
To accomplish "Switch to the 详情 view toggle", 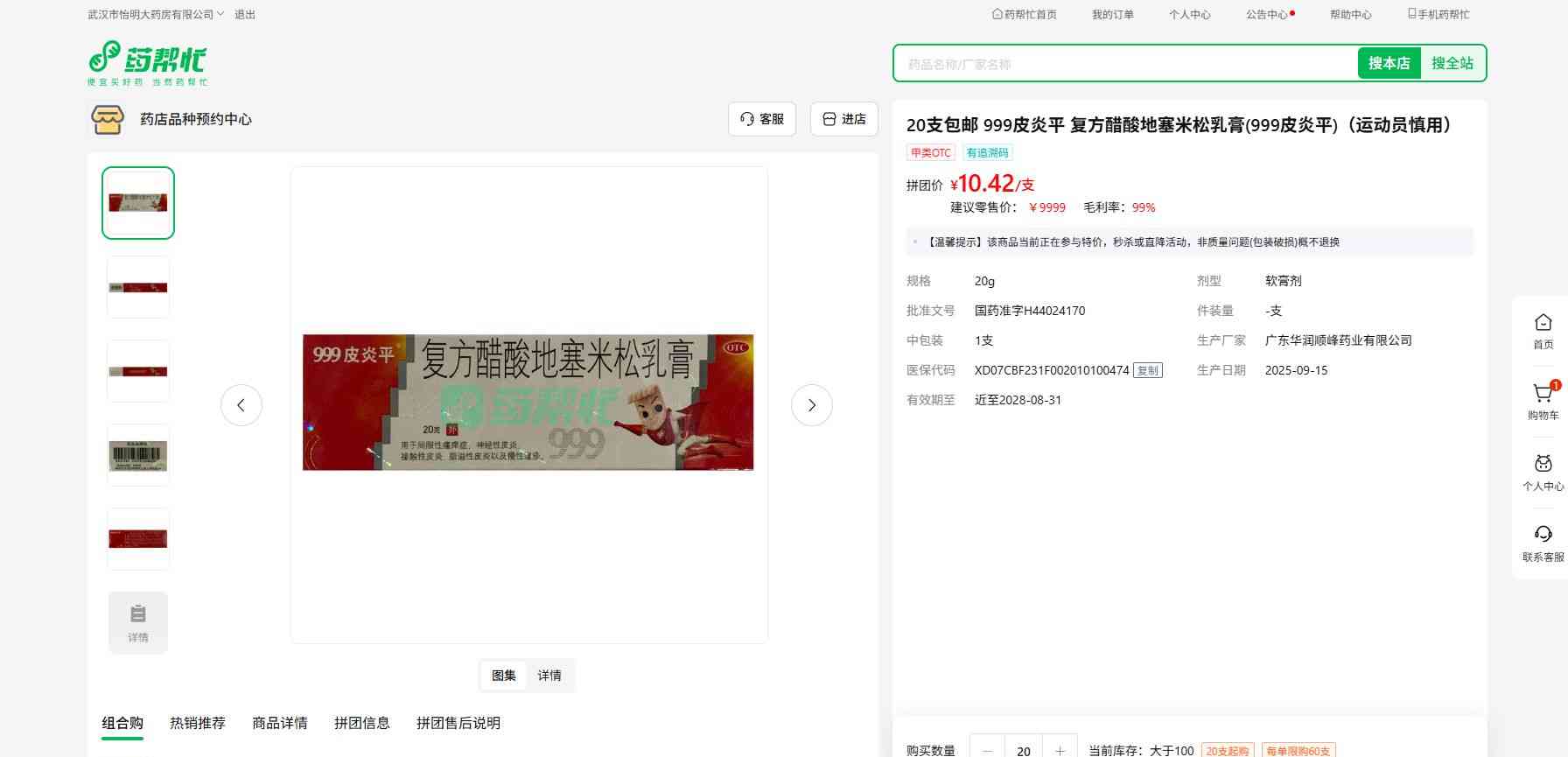I will coord(549,676).
